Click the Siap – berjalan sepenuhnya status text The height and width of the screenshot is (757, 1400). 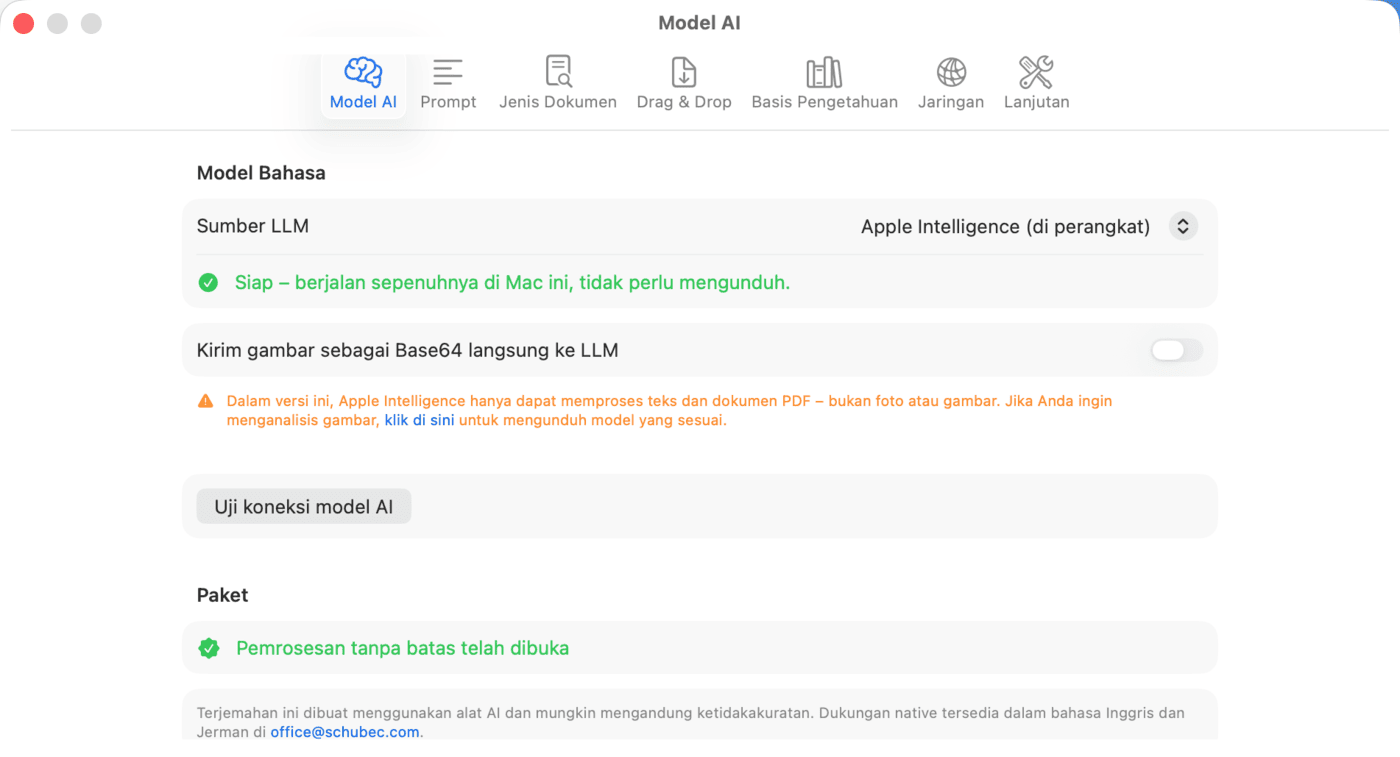point(512,283)
